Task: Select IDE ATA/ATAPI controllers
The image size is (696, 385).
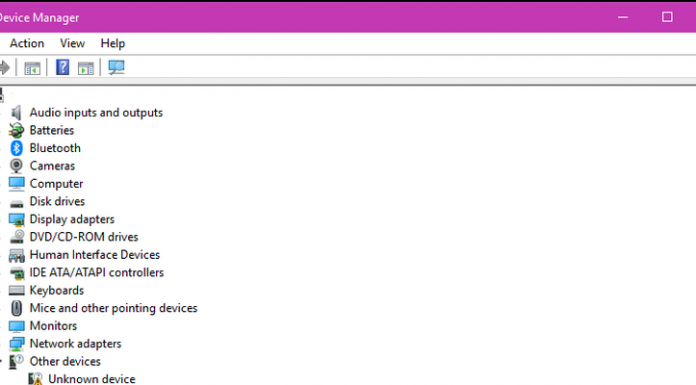Action: [x=97, y=273]
